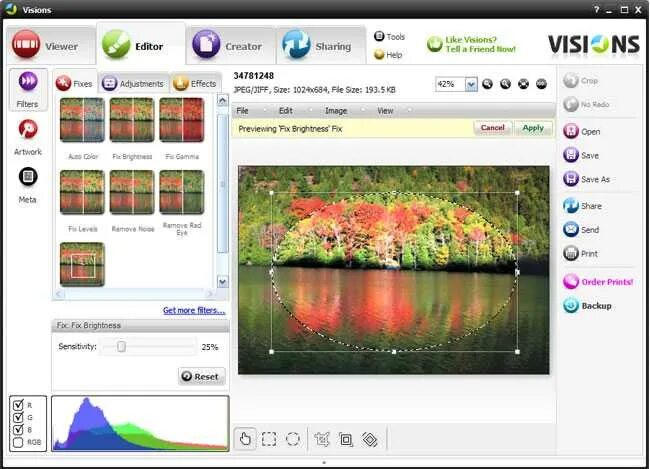Choose the Fix Brightness thumbnail
The height and width of the screenshot is (469, 650).
[132, 120]
